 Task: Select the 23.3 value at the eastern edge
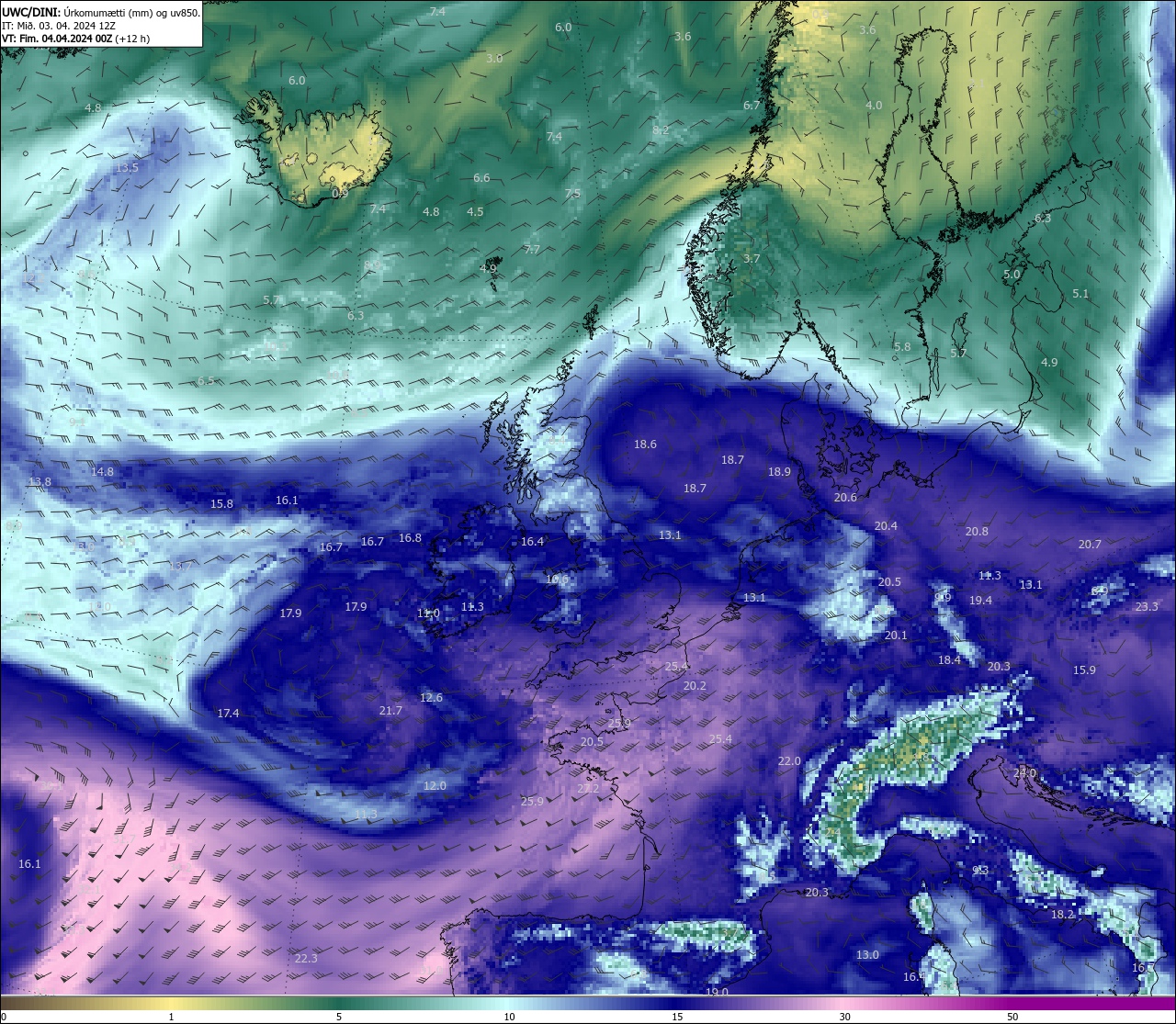point(1147,606)
